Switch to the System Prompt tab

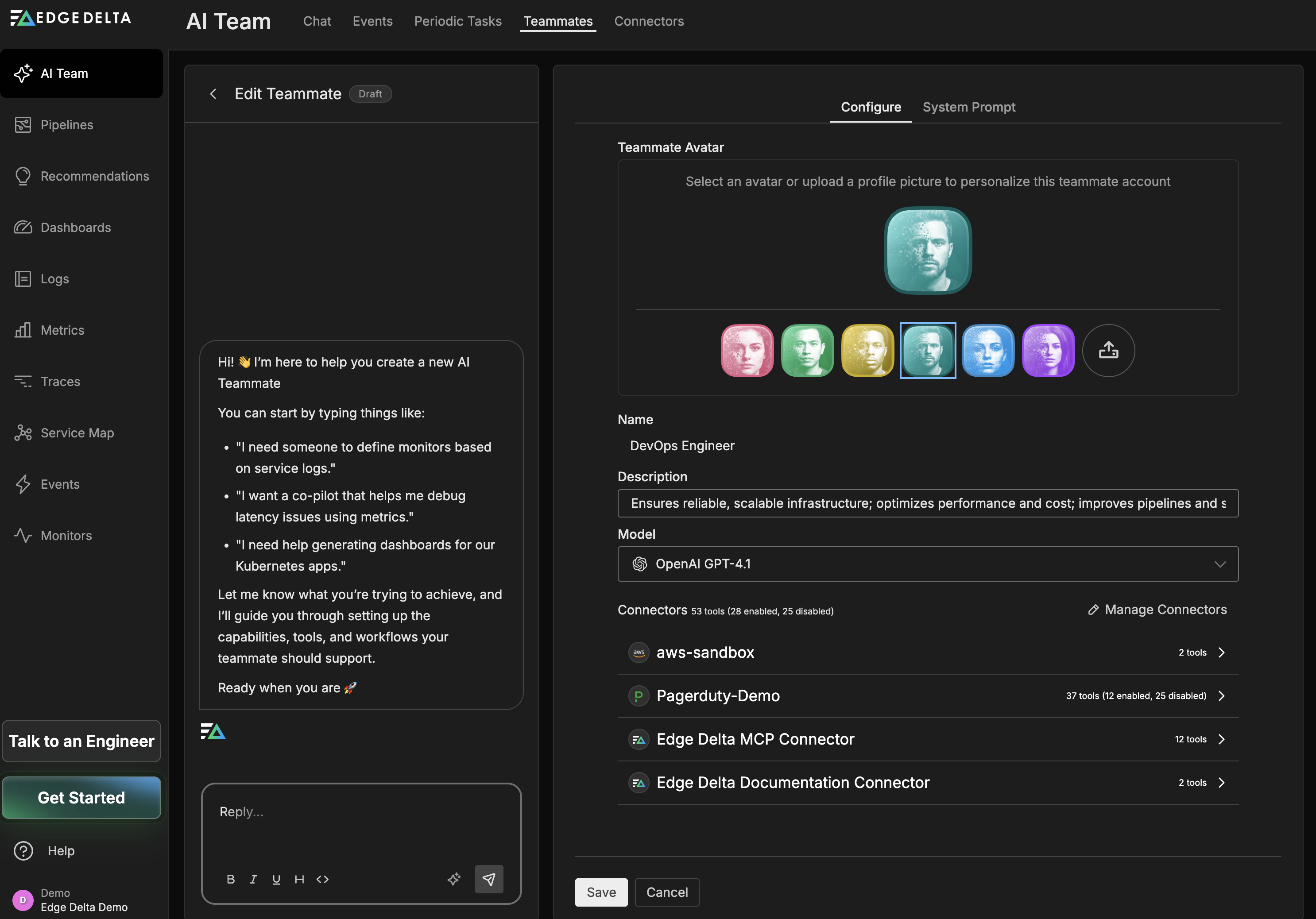click(x=969, y=107)
